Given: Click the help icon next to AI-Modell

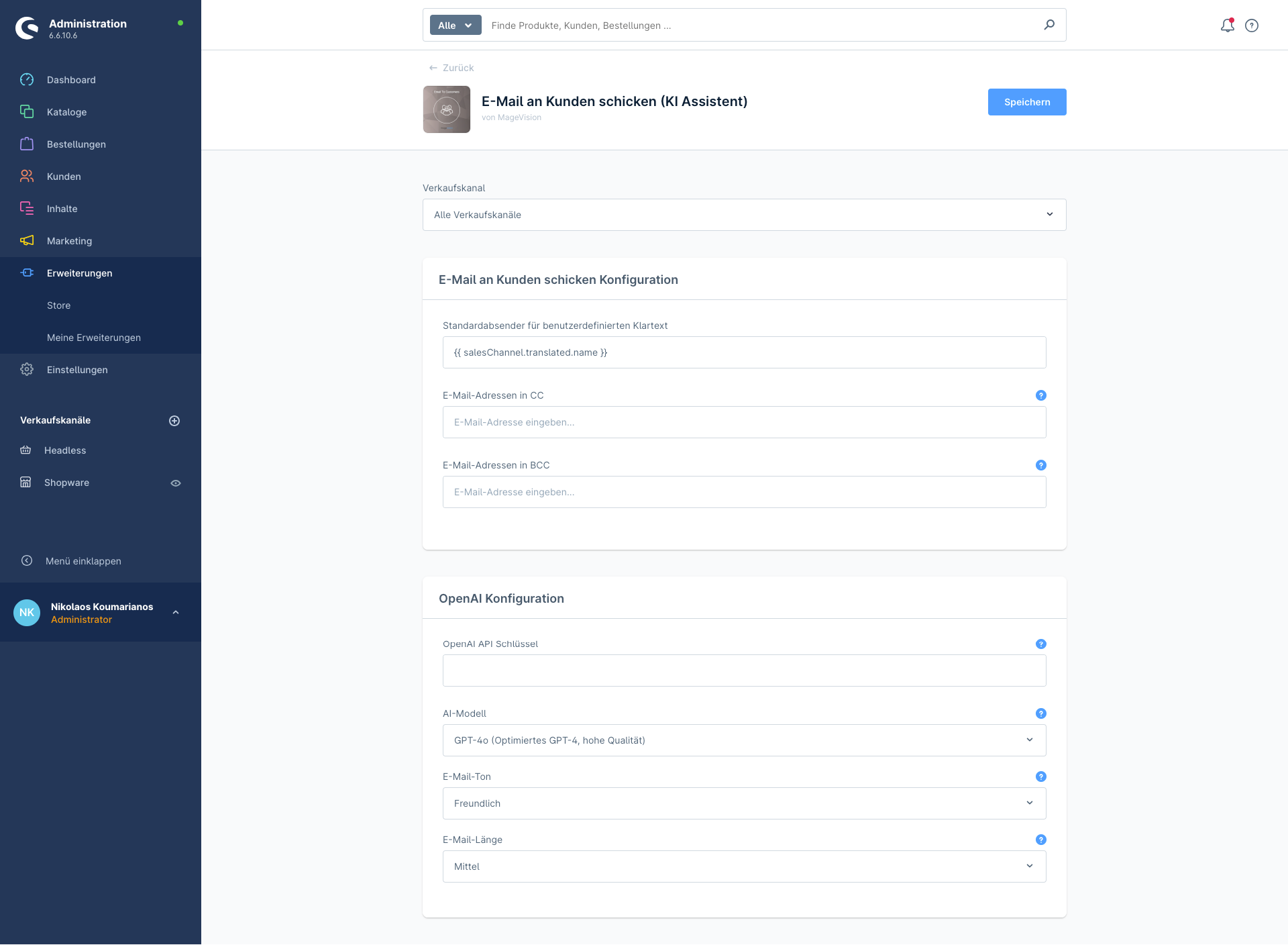Looking at the screenshot, I should click(1041, 713).
